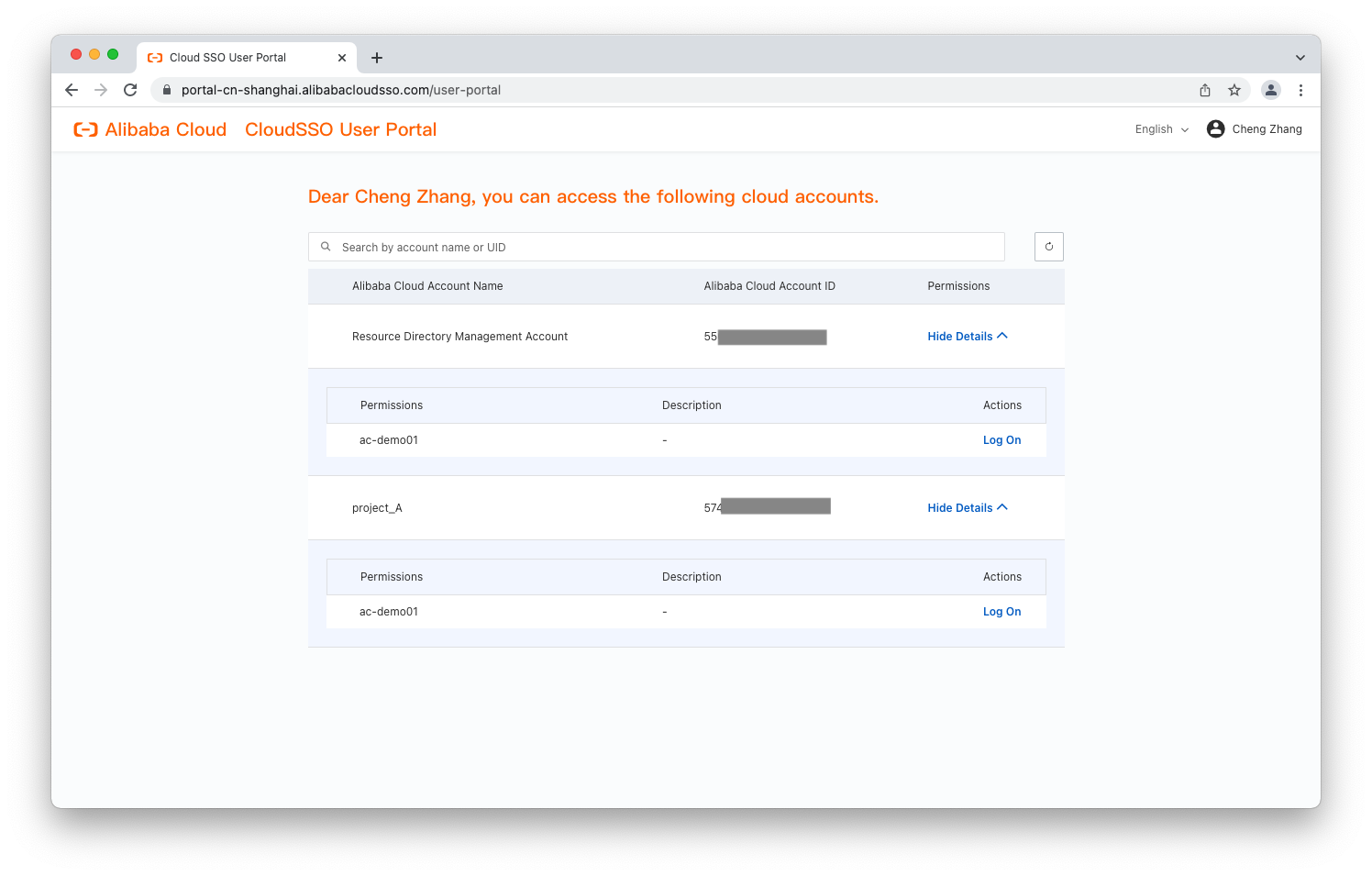Click the browser address bar URL

tap(341, 90)
